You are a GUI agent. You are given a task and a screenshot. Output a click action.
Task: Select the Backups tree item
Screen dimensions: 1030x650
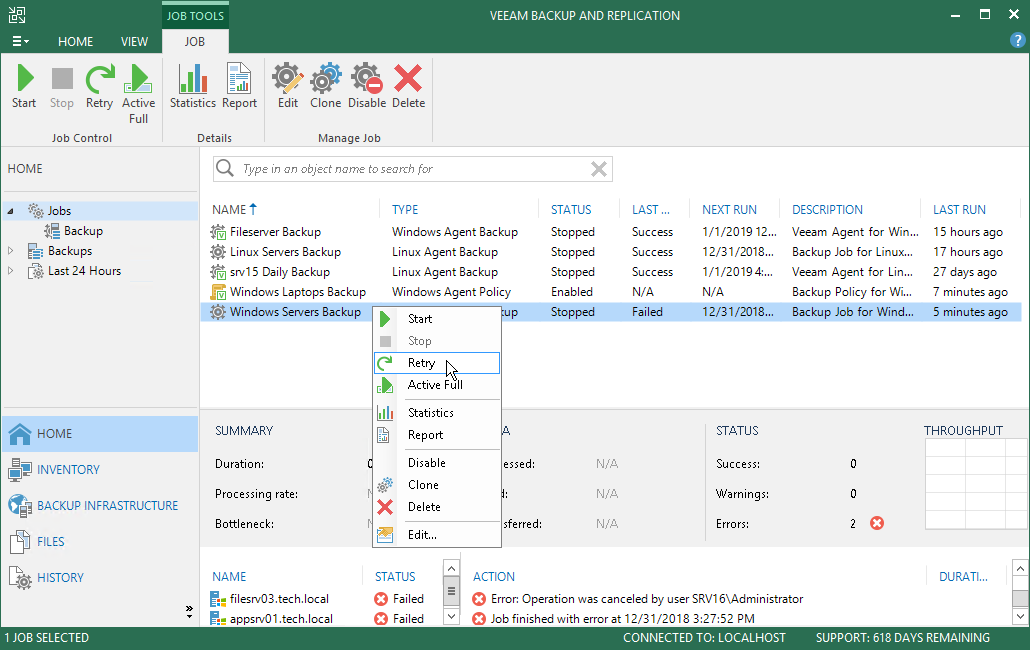click(70, 251)
